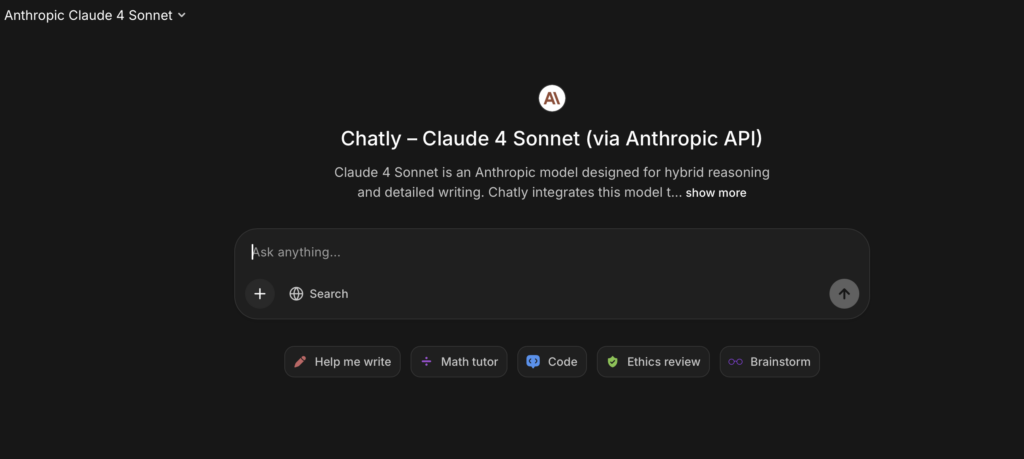
Task: Click the pencil icon on Help me write
Action: pos(300,362)
